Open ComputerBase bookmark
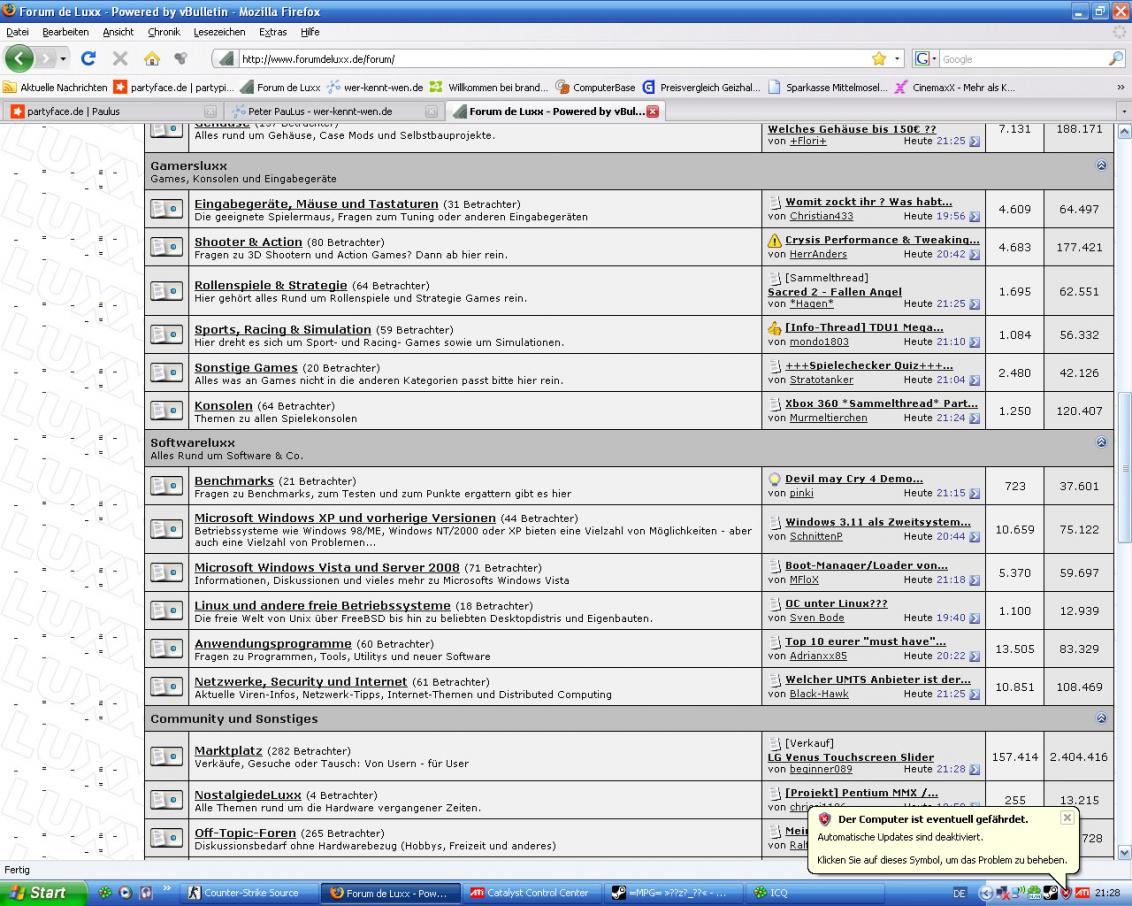The width and height of the screenshot is (1132, 906). click(596, 87)
